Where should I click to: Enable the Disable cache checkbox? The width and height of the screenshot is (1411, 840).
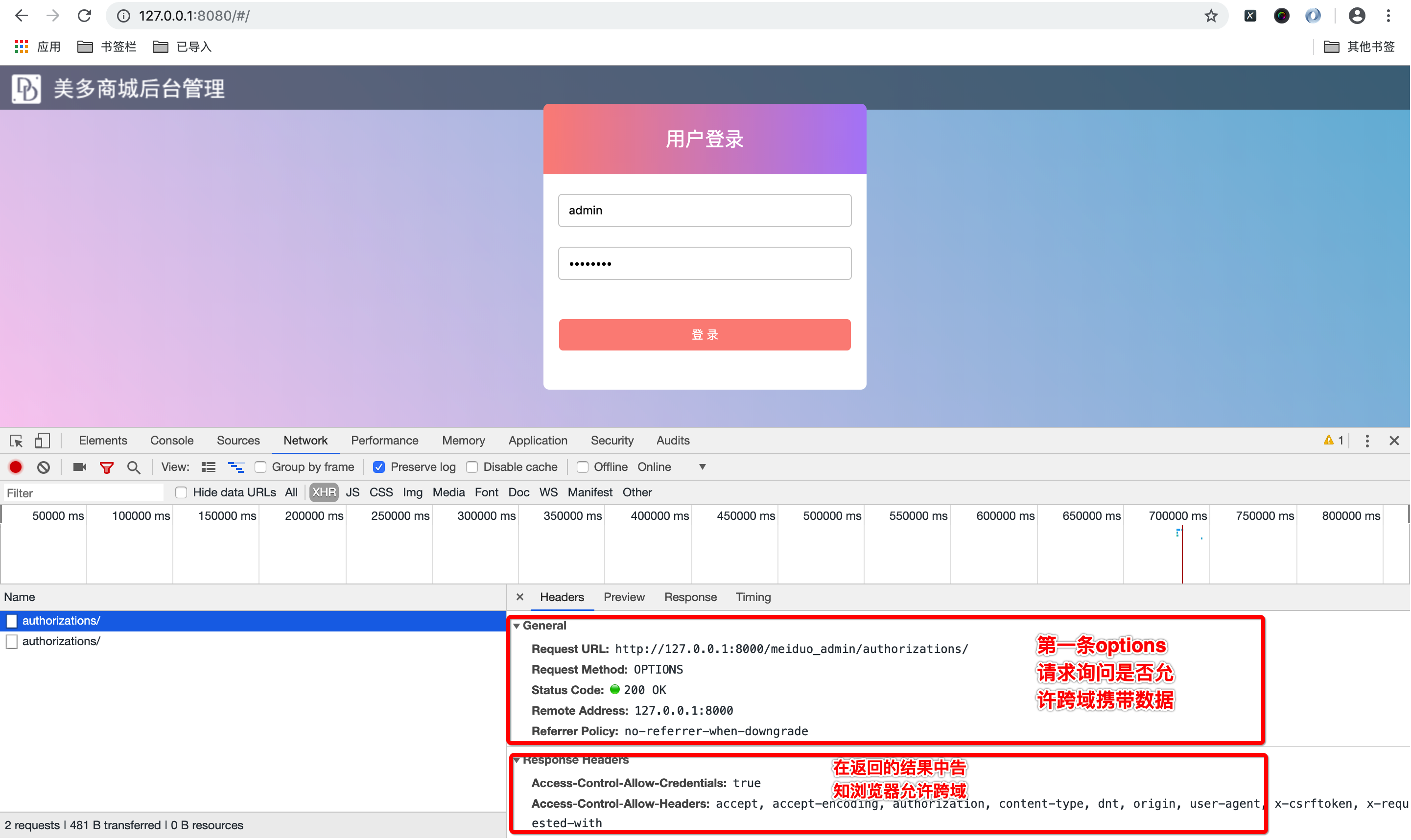(472, 467)
